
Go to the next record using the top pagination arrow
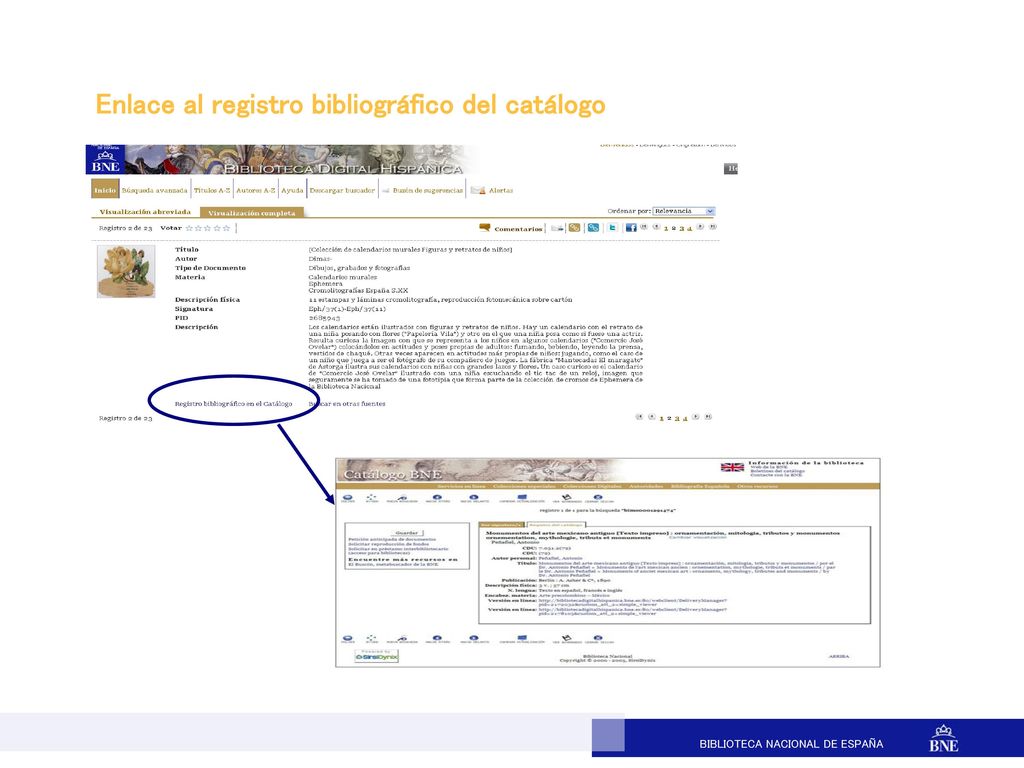(x=700, y=227)
